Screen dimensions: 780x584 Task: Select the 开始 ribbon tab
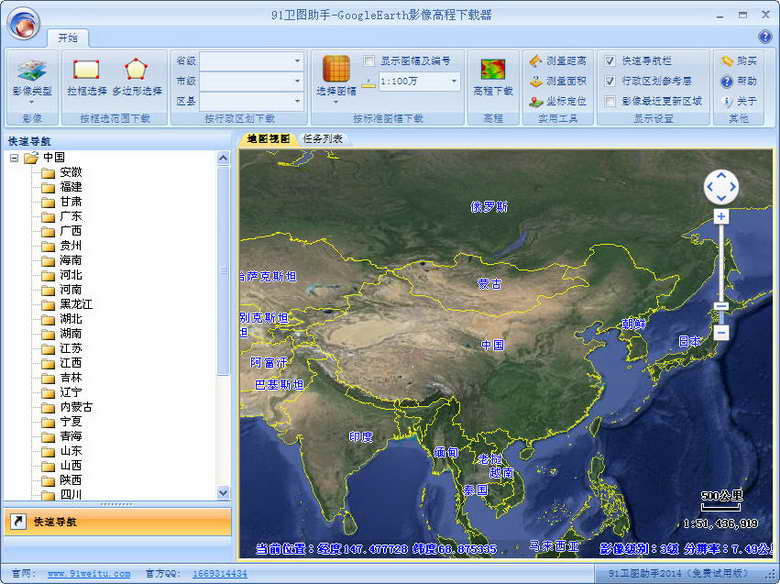[67, 38]
